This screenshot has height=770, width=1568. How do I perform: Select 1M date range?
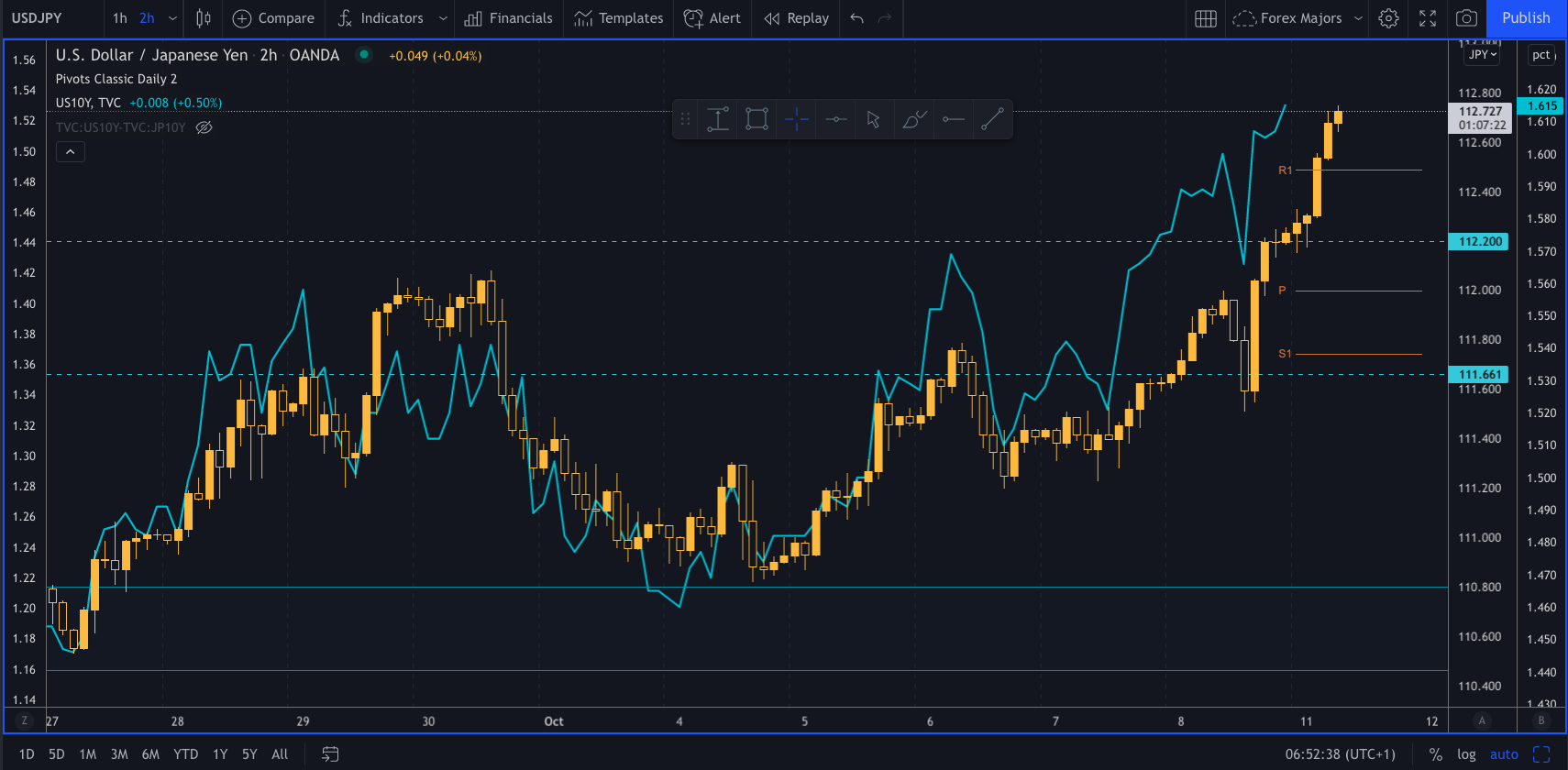pyautogui.click(x=88, y=754)
